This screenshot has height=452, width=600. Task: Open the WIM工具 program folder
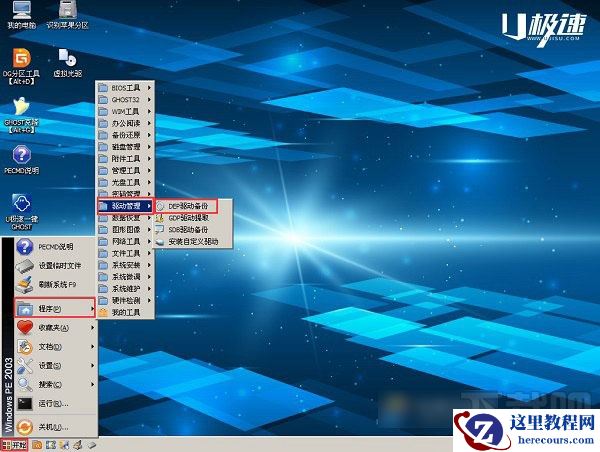(x=125, y=112)
